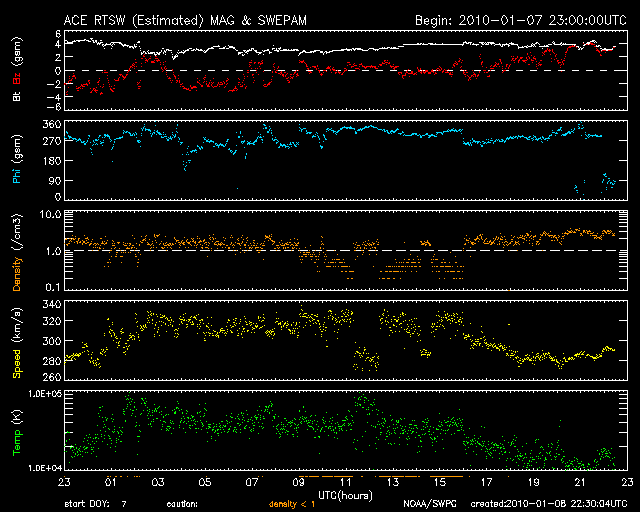Click the start DOY: 7 text
Image resolution: width=640 pixels, height=512 pixels.
point(96,504)
